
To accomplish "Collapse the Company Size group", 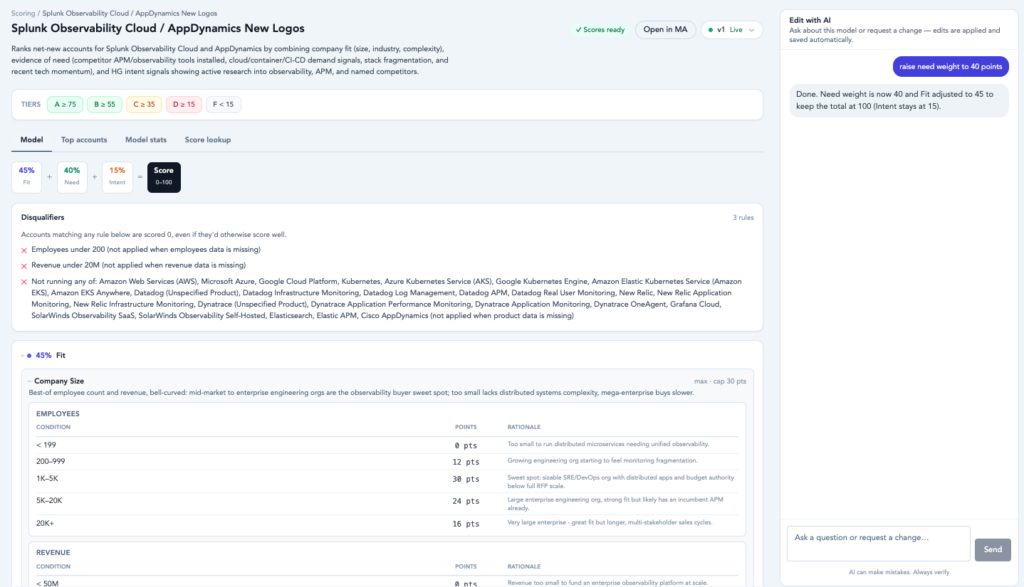I will coord(30,381).
